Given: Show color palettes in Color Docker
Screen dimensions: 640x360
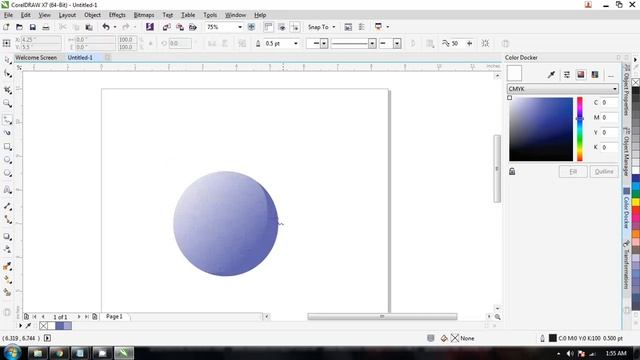Looking at the screenshot, I should (x=595, y=74).
